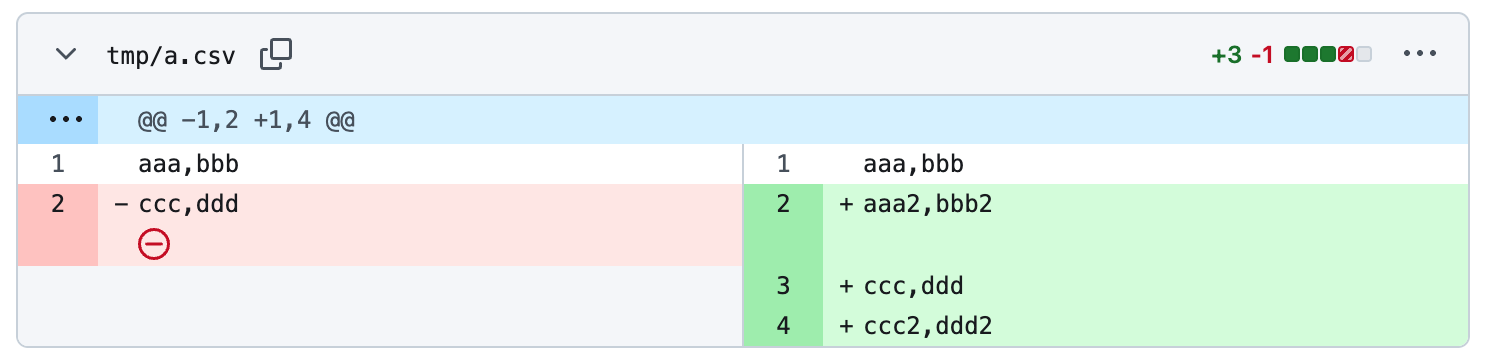This screenshot has width=1490, height=361.
Task: Click the diffstat colored blocks indicator
Action: pos(1328,55)
